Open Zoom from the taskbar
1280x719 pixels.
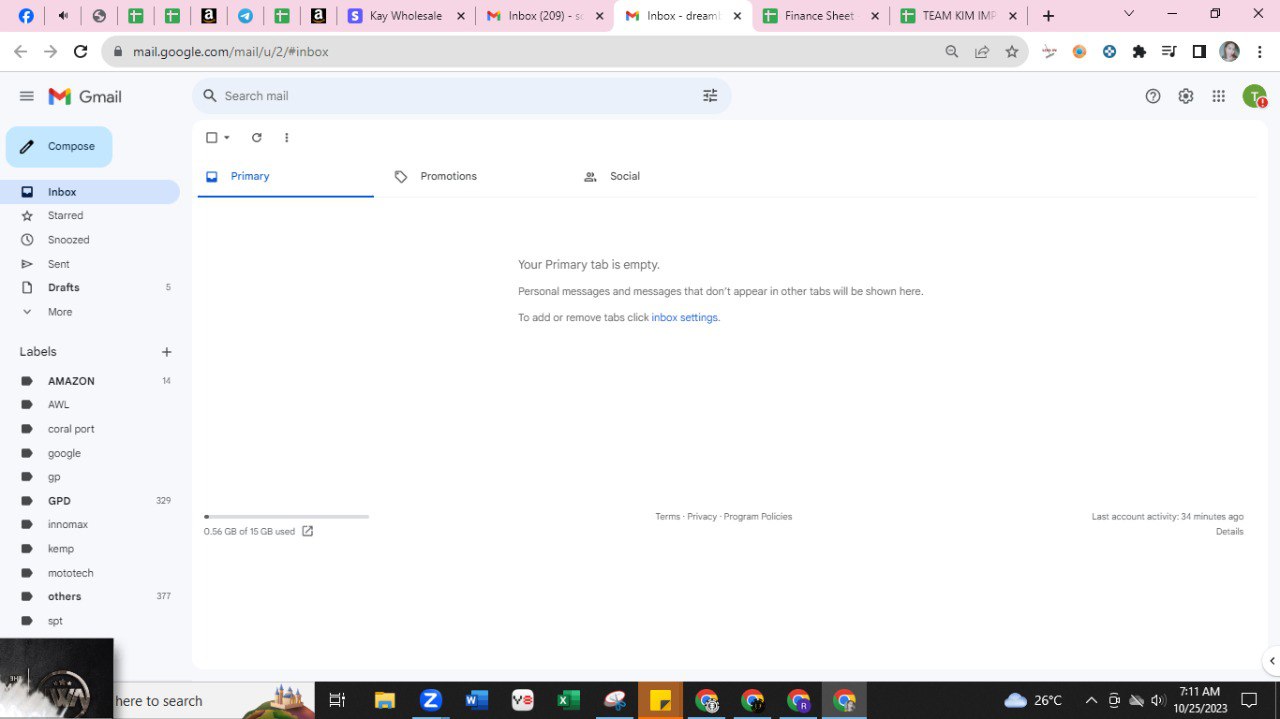click(431, 700)
